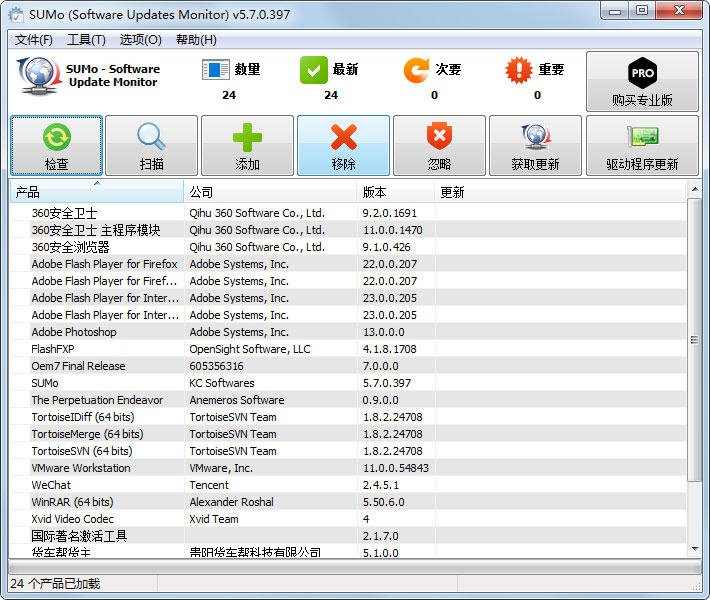Click the list's scroll up arrow

pyautogui.click(x=694, y=189)
